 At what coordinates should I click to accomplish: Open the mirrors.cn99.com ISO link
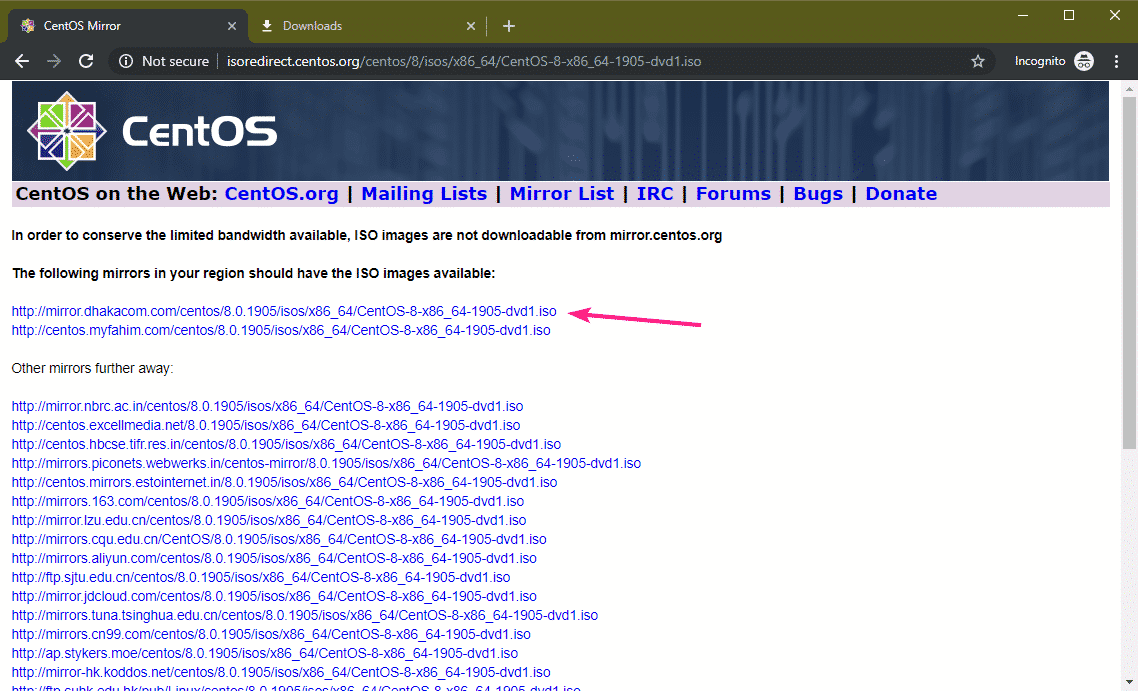[x=271, y=634]
